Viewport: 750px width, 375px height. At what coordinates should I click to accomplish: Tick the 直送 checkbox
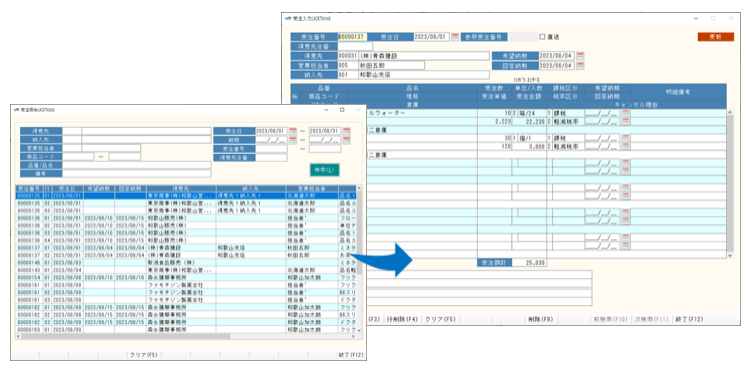click(542, 37)
